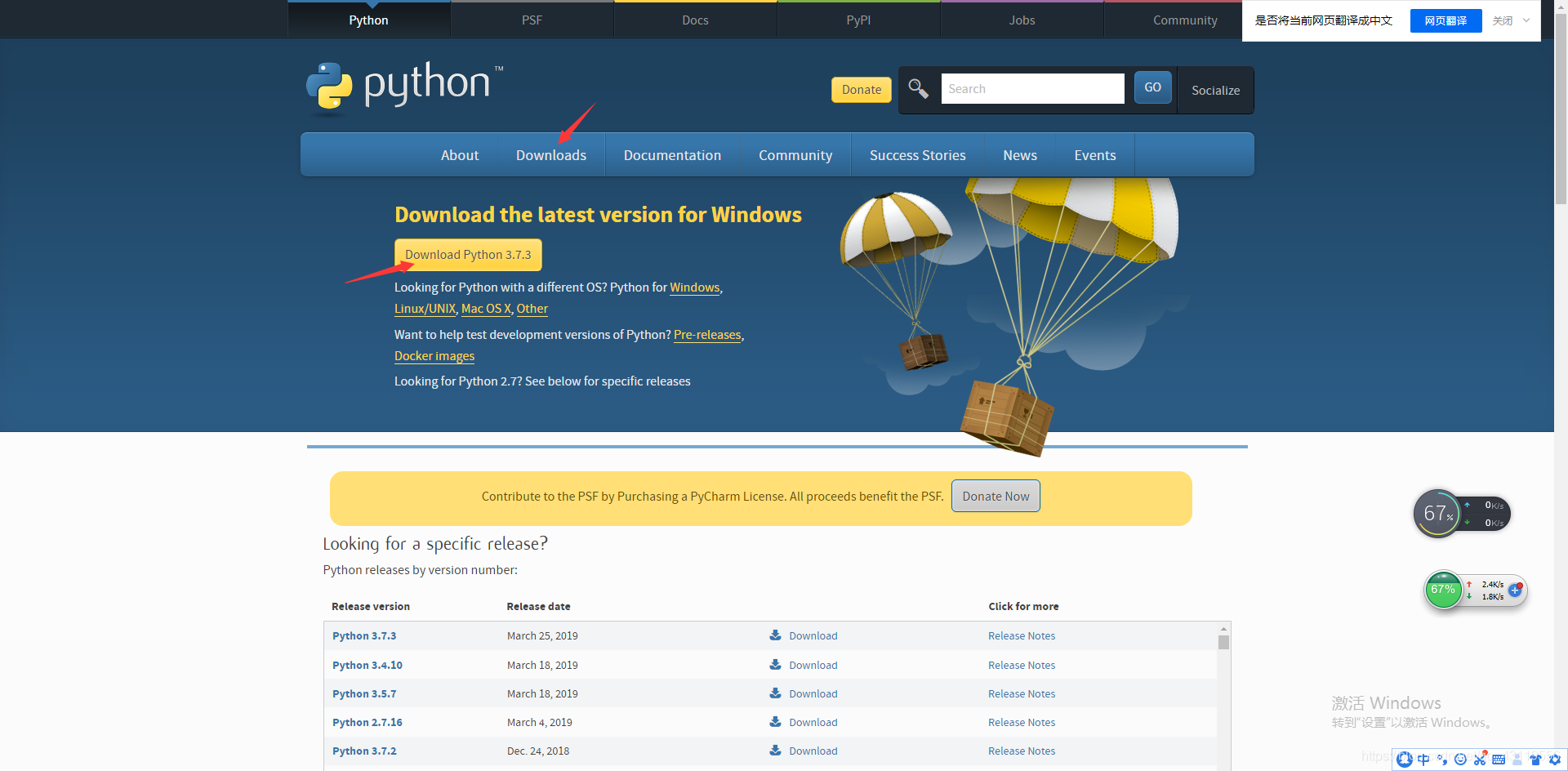This screenshot has width=1568, height=771.
Task: Open the Python 3.4.10 release link
Action: 367,665
